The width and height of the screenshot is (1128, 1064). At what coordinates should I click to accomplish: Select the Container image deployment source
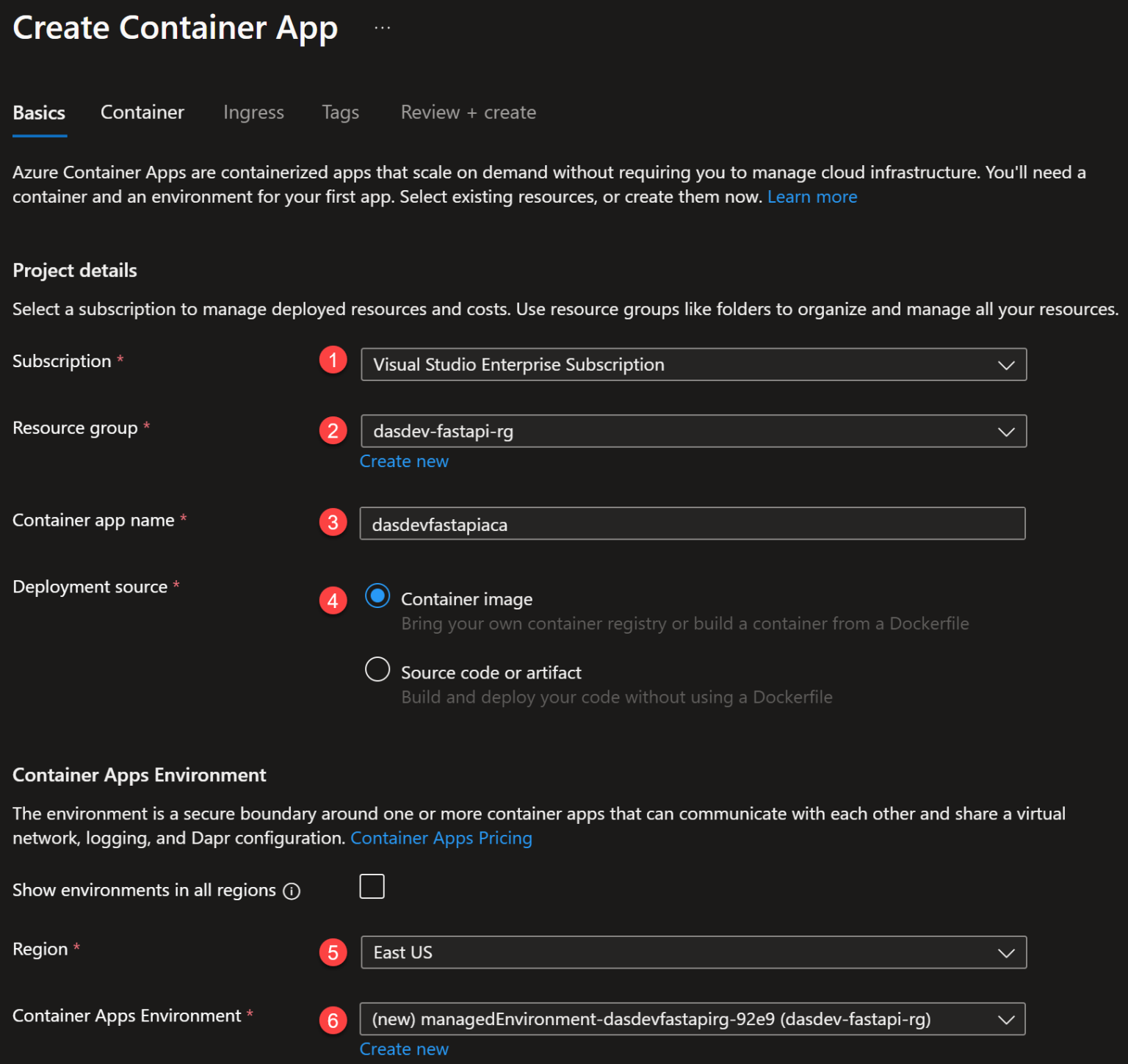pyautogui.click(x=377, y=596)
